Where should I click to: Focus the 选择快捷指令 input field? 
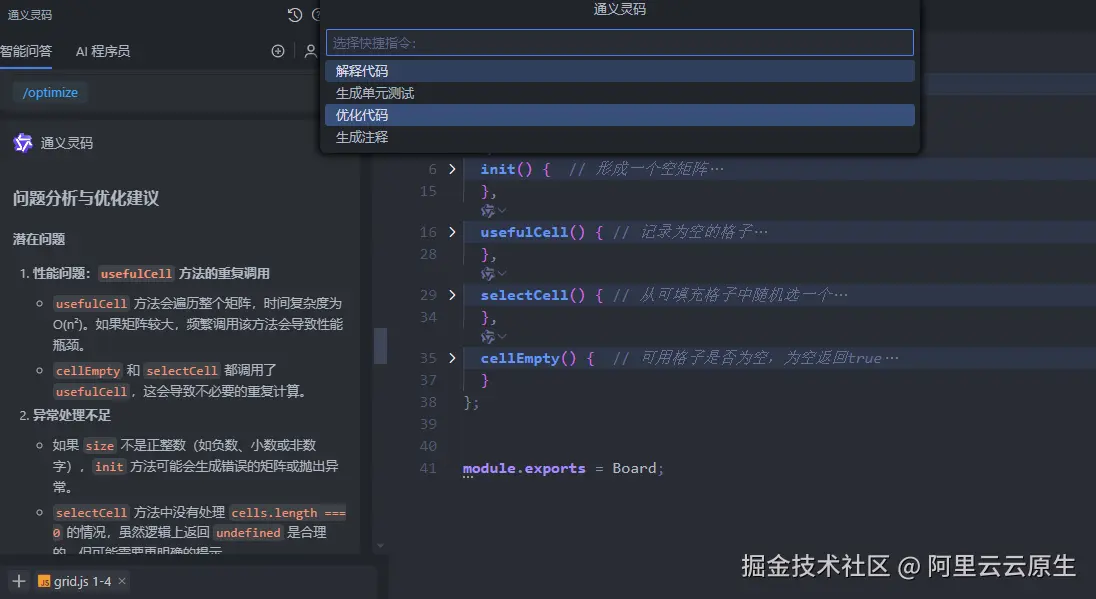[619, 43]
